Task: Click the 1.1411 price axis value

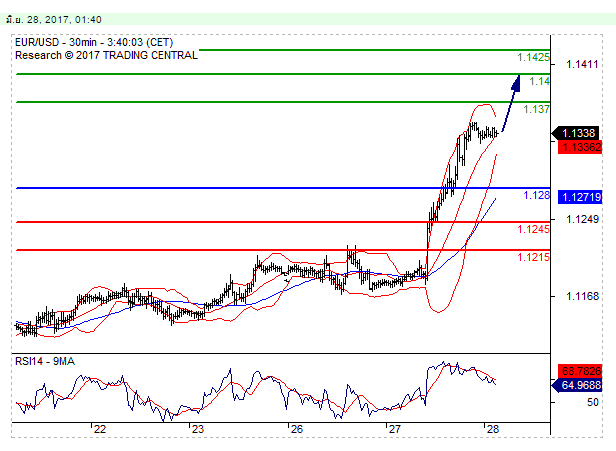Action: click(582, 64)
